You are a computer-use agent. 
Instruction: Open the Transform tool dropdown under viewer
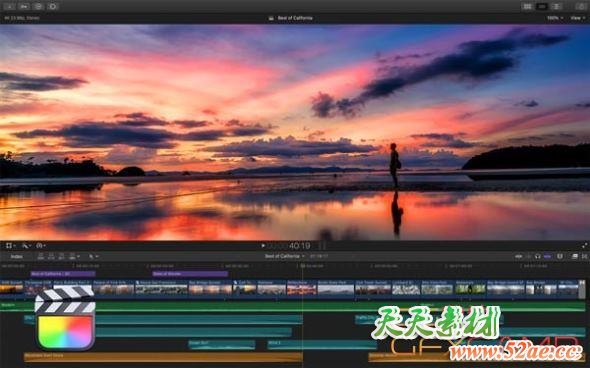10,246
